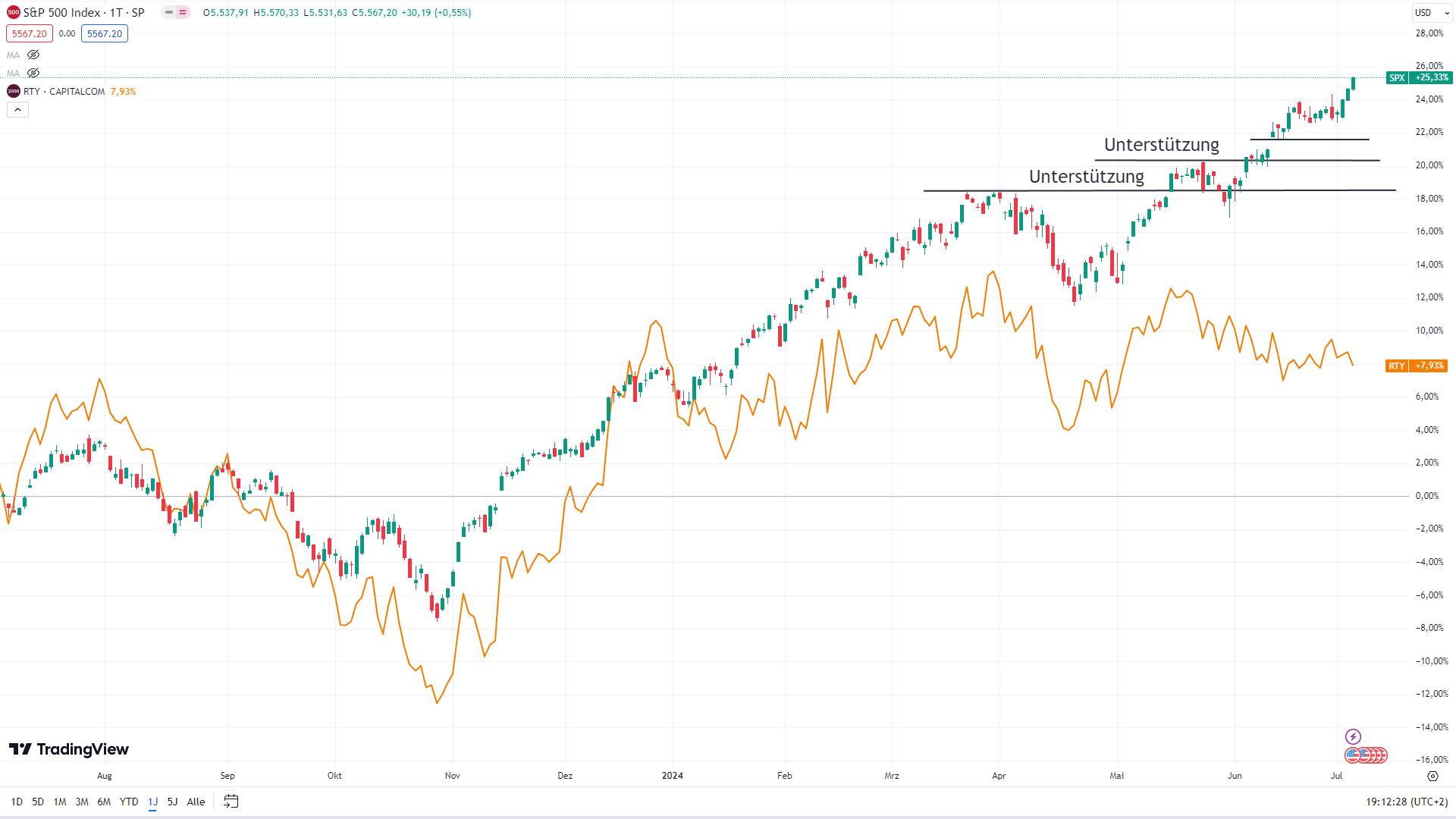Click the H5.570,33 high value
The width and height of the screenshot is (1456, 819).
click(276, 13)
